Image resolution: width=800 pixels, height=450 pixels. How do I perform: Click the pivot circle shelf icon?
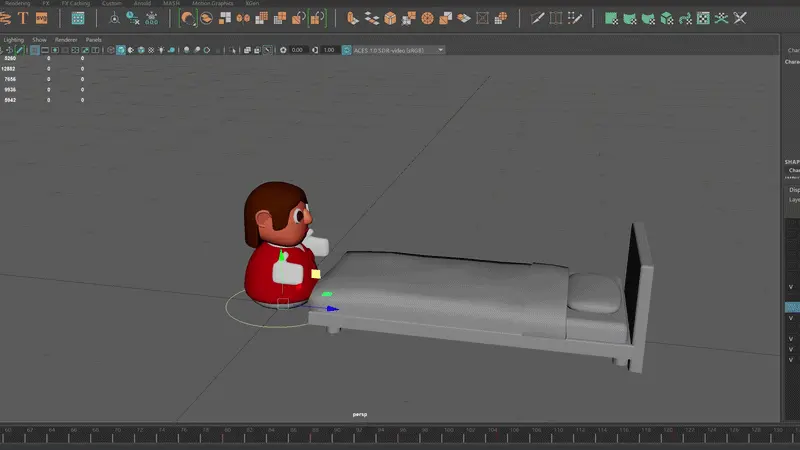click(114, 18)
